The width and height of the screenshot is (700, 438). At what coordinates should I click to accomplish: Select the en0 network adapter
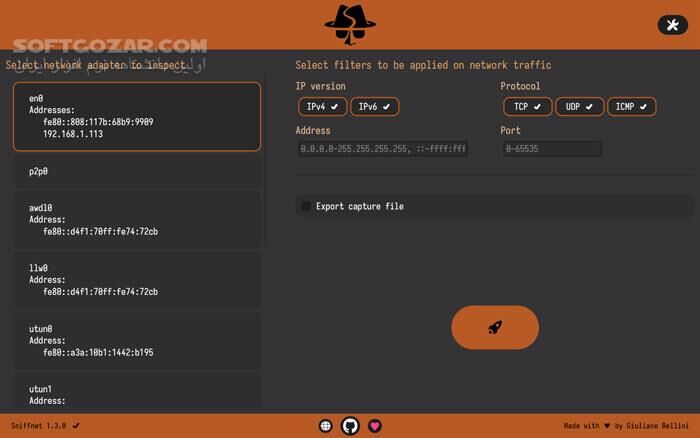[x=137, y=115]
